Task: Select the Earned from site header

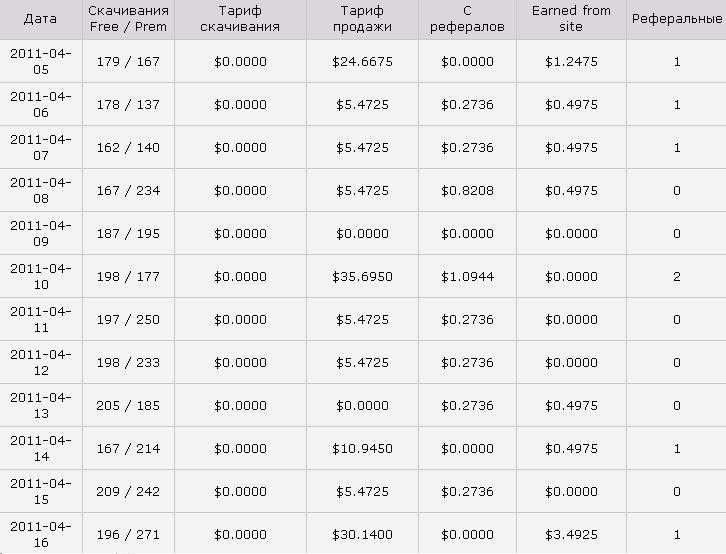Action: [x=571, y=19]
